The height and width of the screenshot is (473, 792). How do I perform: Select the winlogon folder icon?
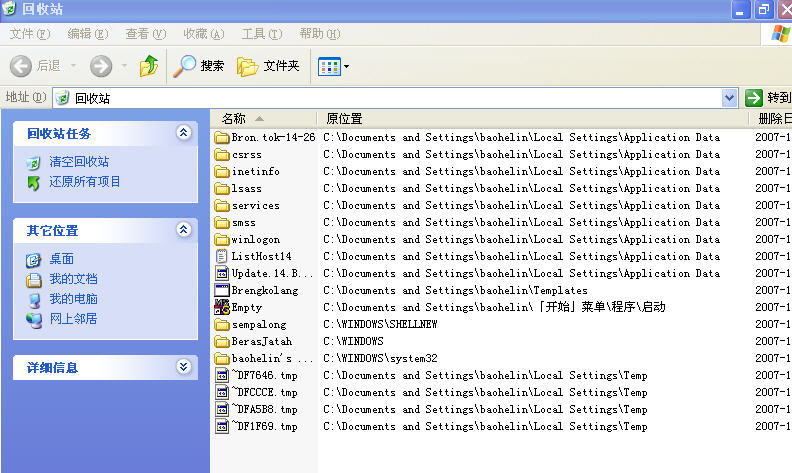coord(222,240)
